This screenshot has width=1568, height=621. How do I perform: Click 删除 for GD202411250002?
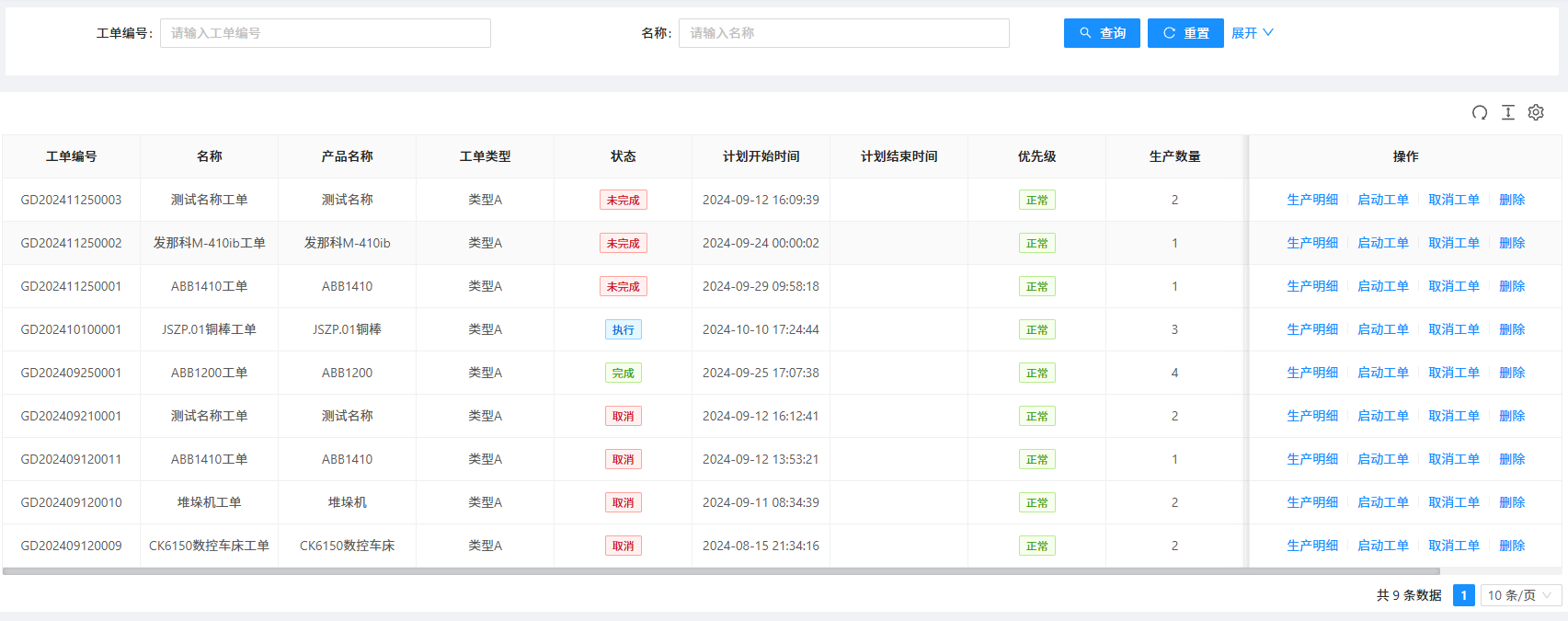[x=1512, y=243]
